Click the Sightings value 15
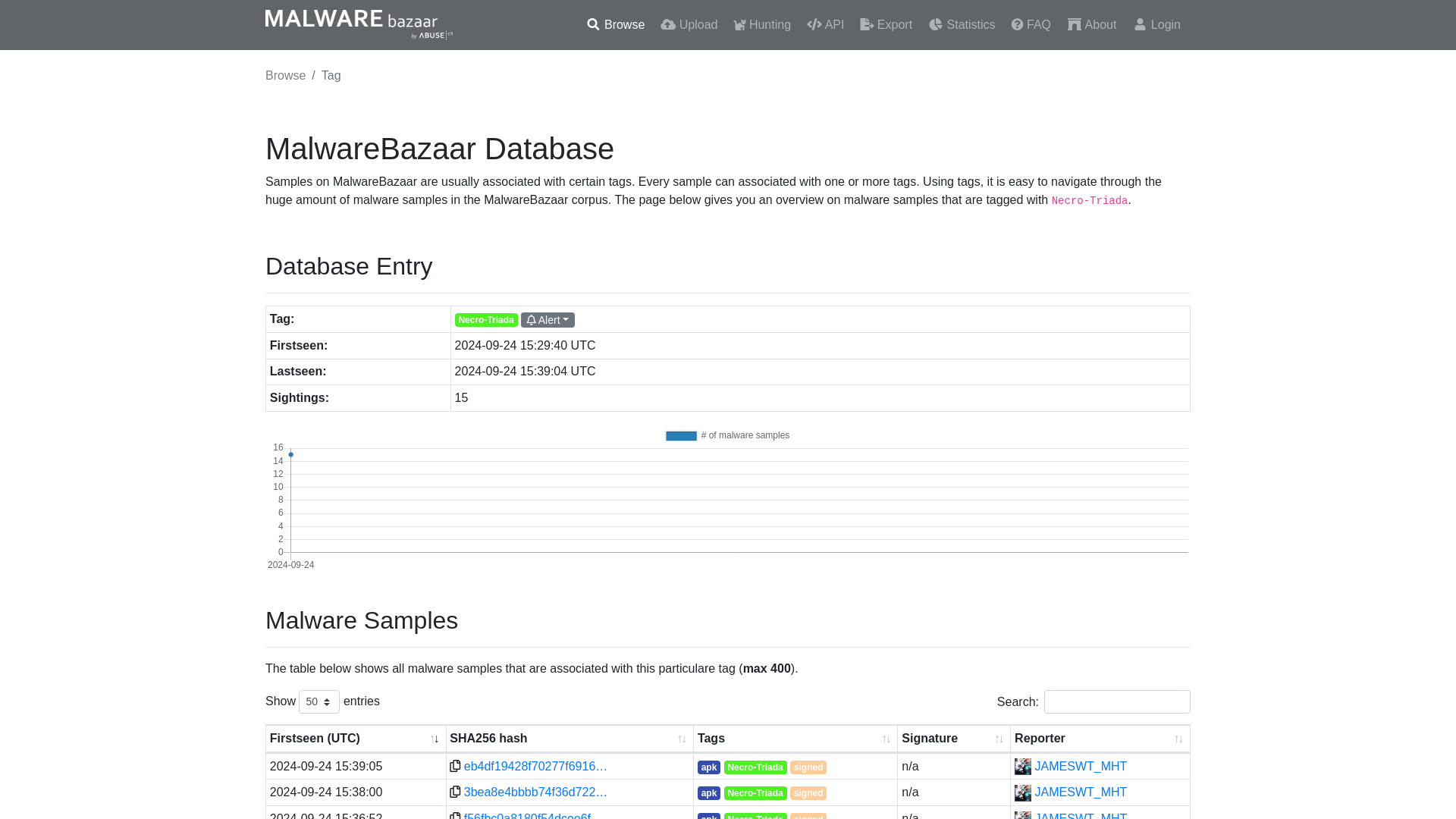1456x819 pixels. pos(461,398)
